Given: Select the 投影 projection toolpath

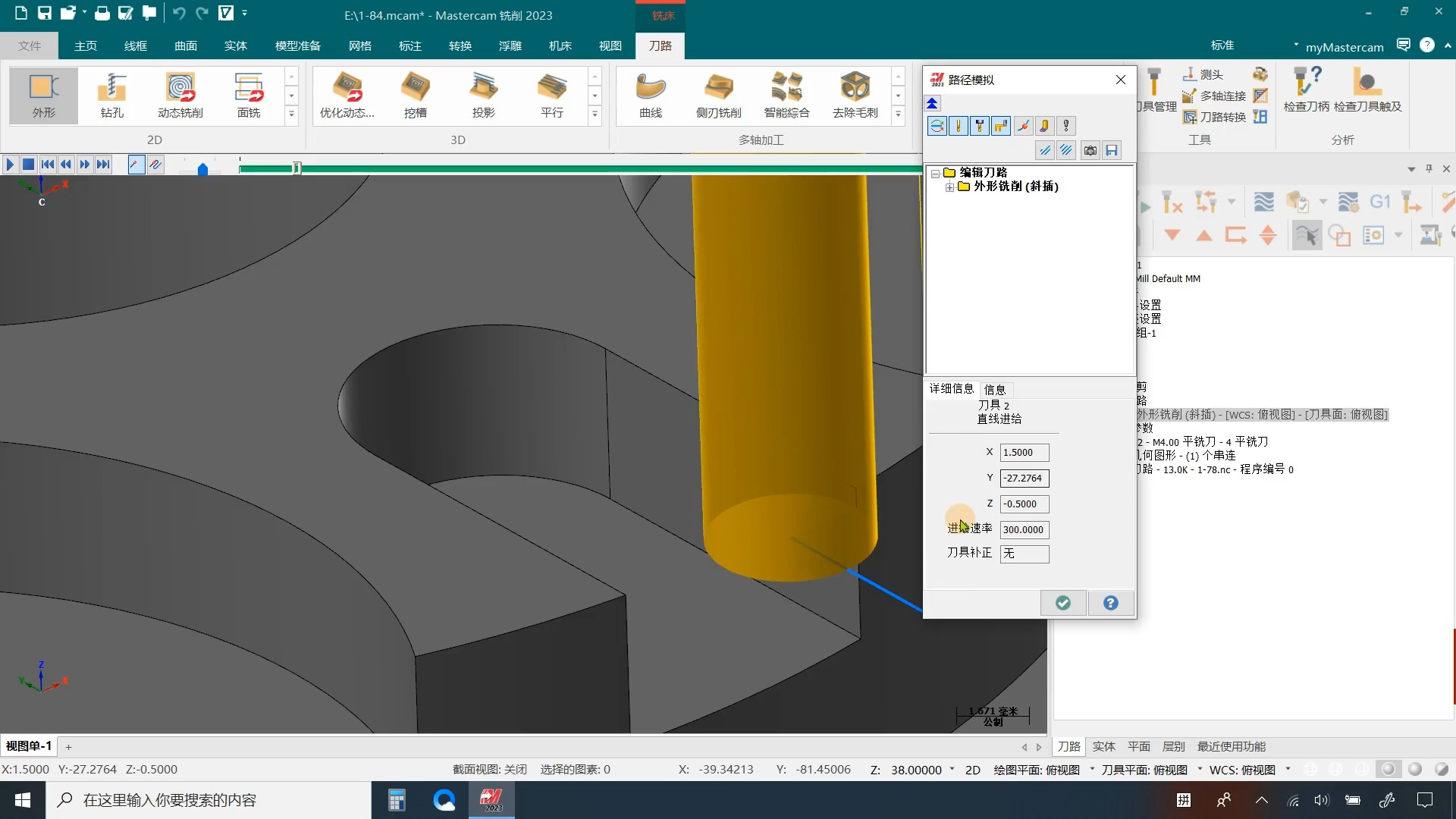Looking at the screenshot, I should pyautogui.click(x=484, y=96).
